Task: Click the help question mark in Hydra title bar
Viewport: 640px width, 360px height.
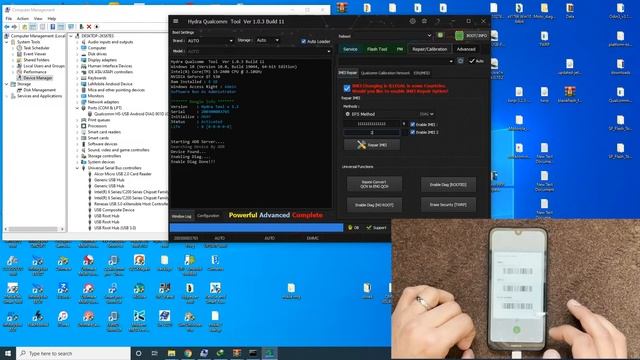Action: click(x=438, y=21)
